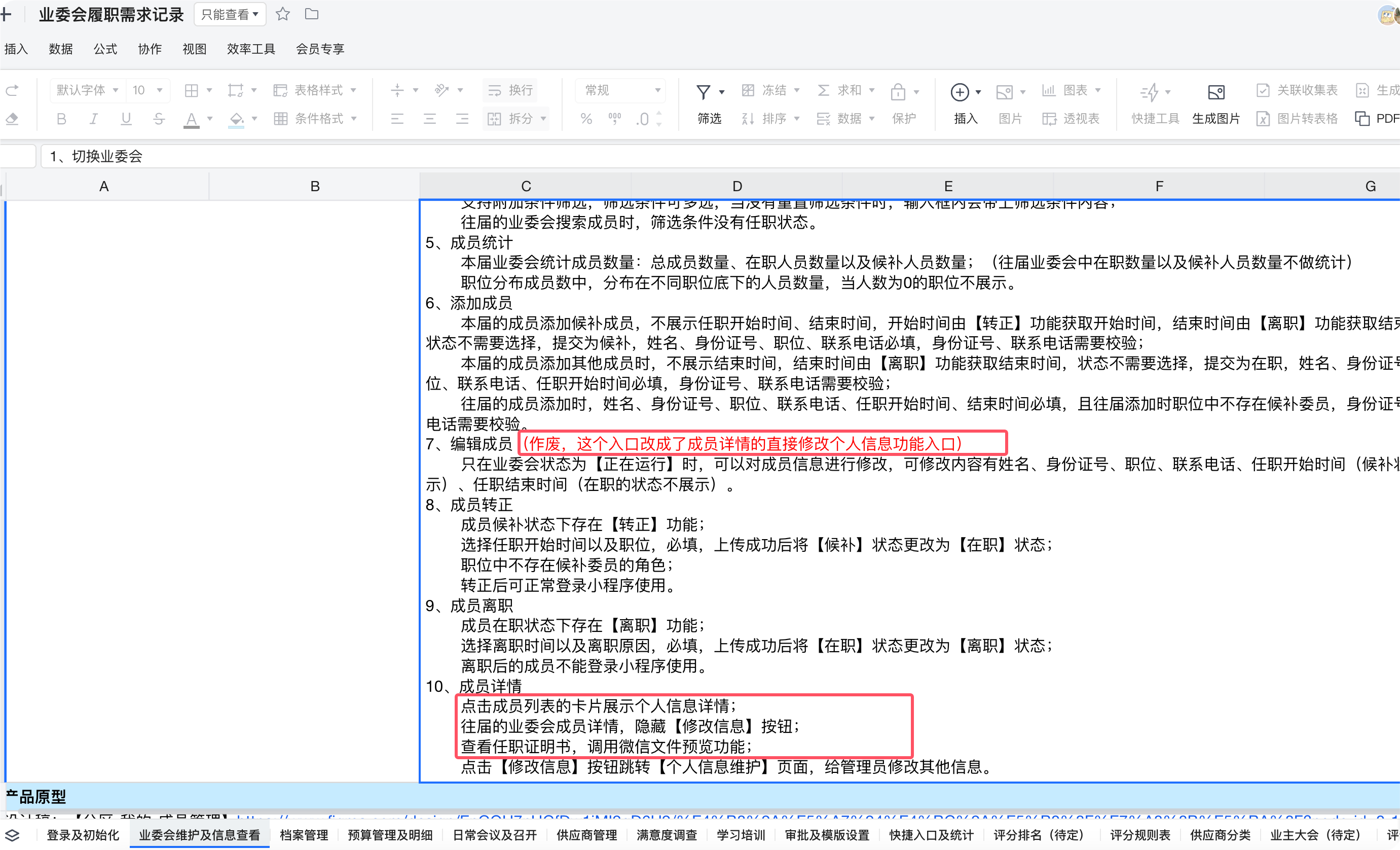Switch to the 档案管理 sheet tab

(x=304, y=835)
